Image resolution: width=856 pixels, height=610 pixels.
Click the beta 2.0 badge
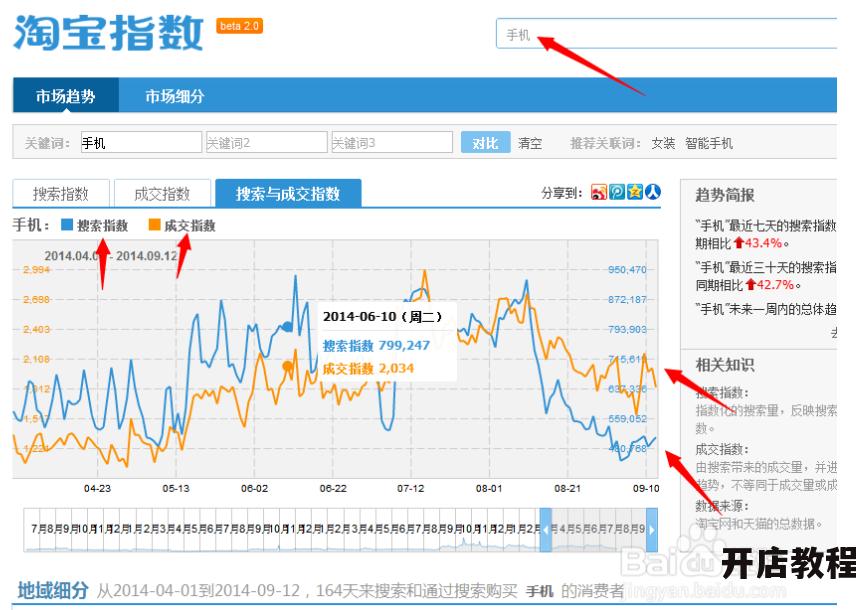pyautogui.click(x=240, y=26)
